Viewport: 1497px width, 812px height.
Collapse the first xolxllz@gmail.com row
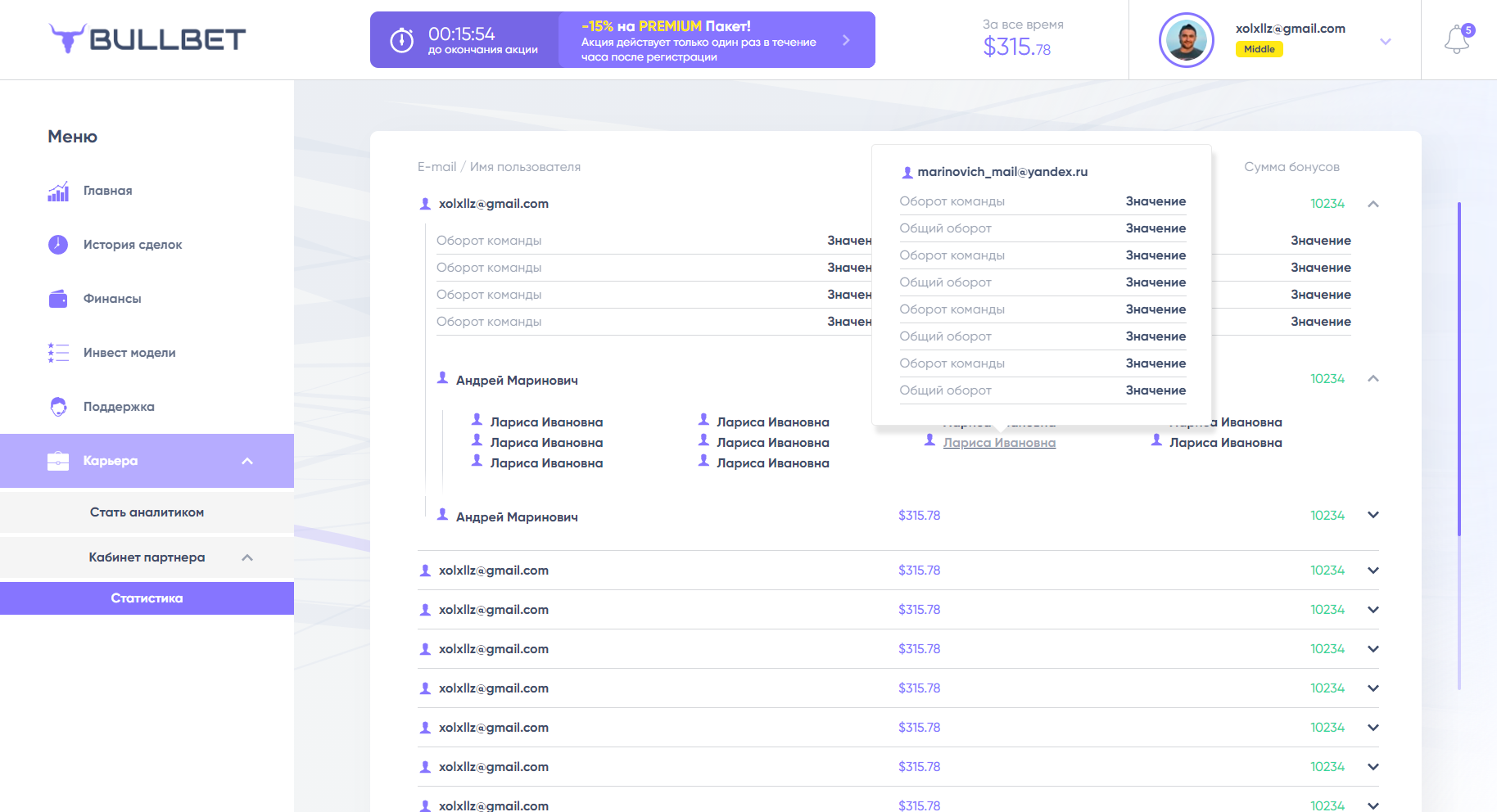click(x=1373, y=204)
